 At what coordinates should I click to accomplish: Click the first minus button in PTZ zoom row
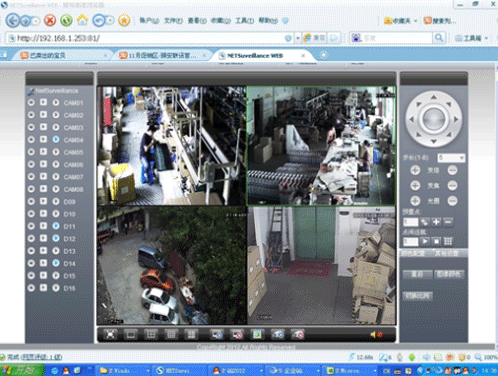452,170
